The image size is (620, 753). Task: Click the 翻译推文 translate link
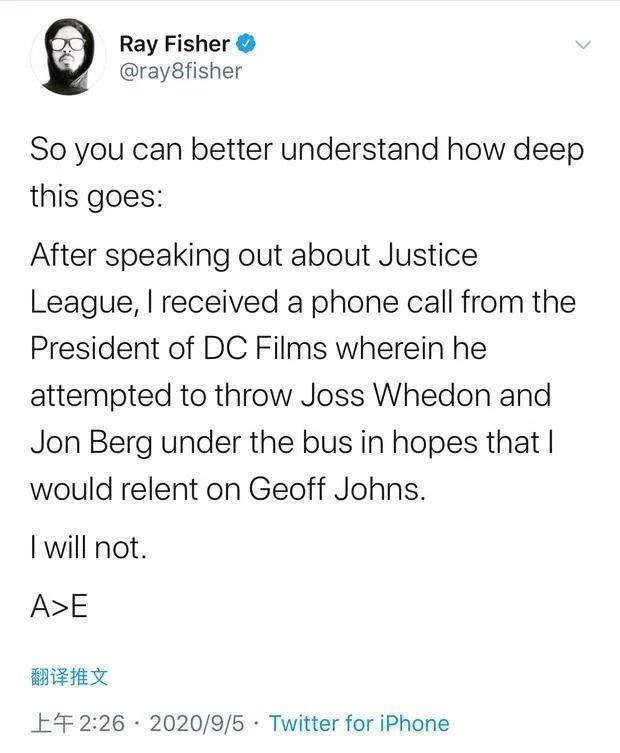click(69, 677)
